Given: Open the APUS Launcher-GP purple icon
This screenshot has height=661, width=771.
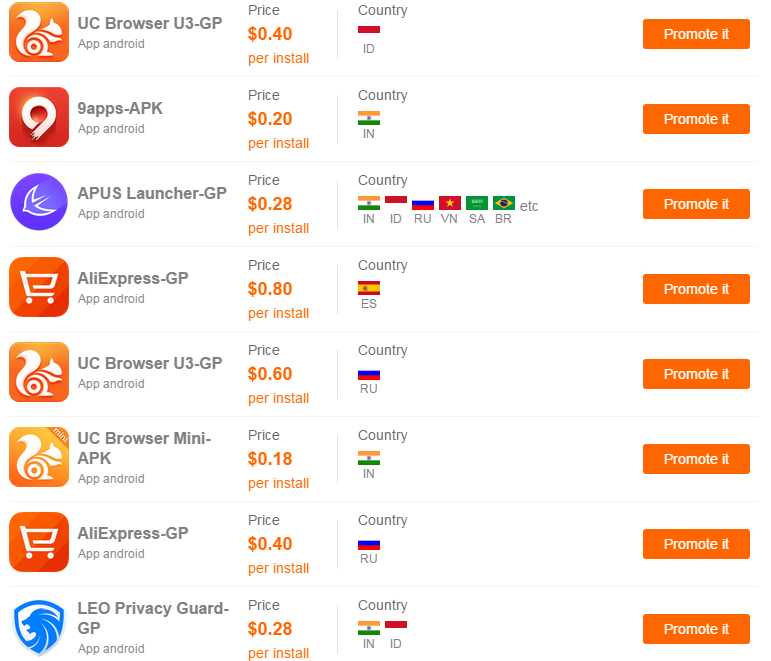Looking at the screenshot, I should [39, 202].
